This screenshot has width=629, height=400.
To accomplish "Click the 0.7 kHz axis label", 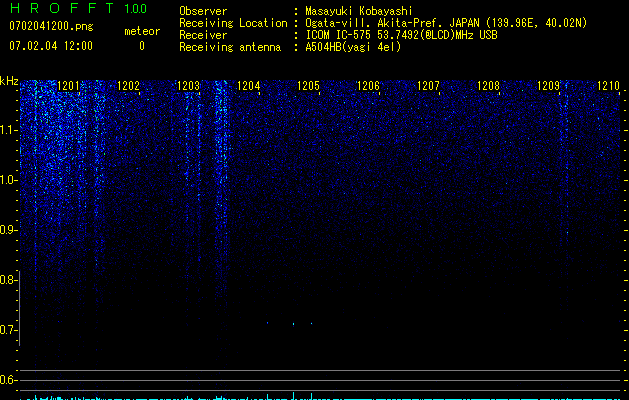I will click(x=8, y=330).
